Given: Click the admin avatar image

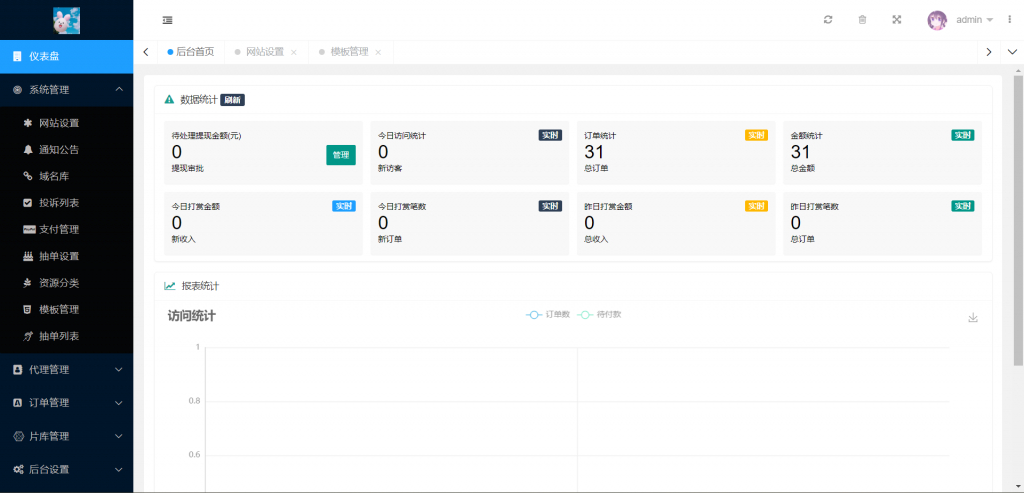Looking at the screenshot, I should click(937, 20).
